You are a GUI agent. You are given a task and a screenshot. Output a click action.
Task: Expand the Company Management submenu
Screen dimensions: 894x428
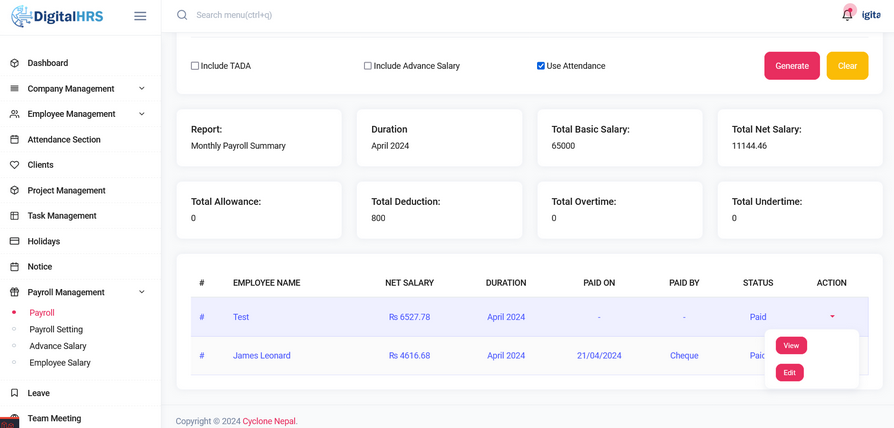(x=142, y=89)
